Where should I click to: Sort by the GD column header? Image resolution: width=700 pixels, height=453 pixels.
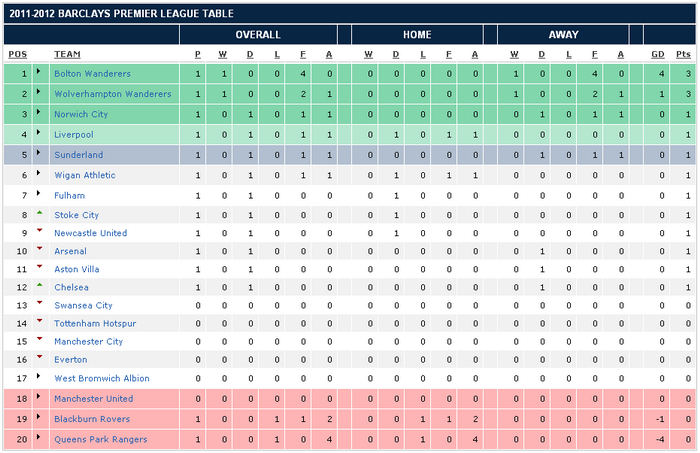(x=658, y=54)
